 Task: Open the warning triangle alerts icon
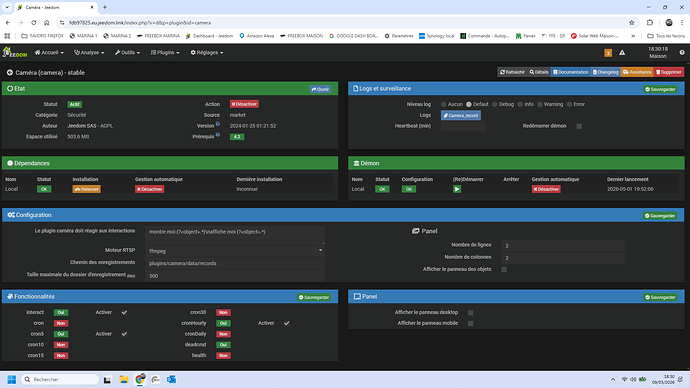(x=622, y=53)
